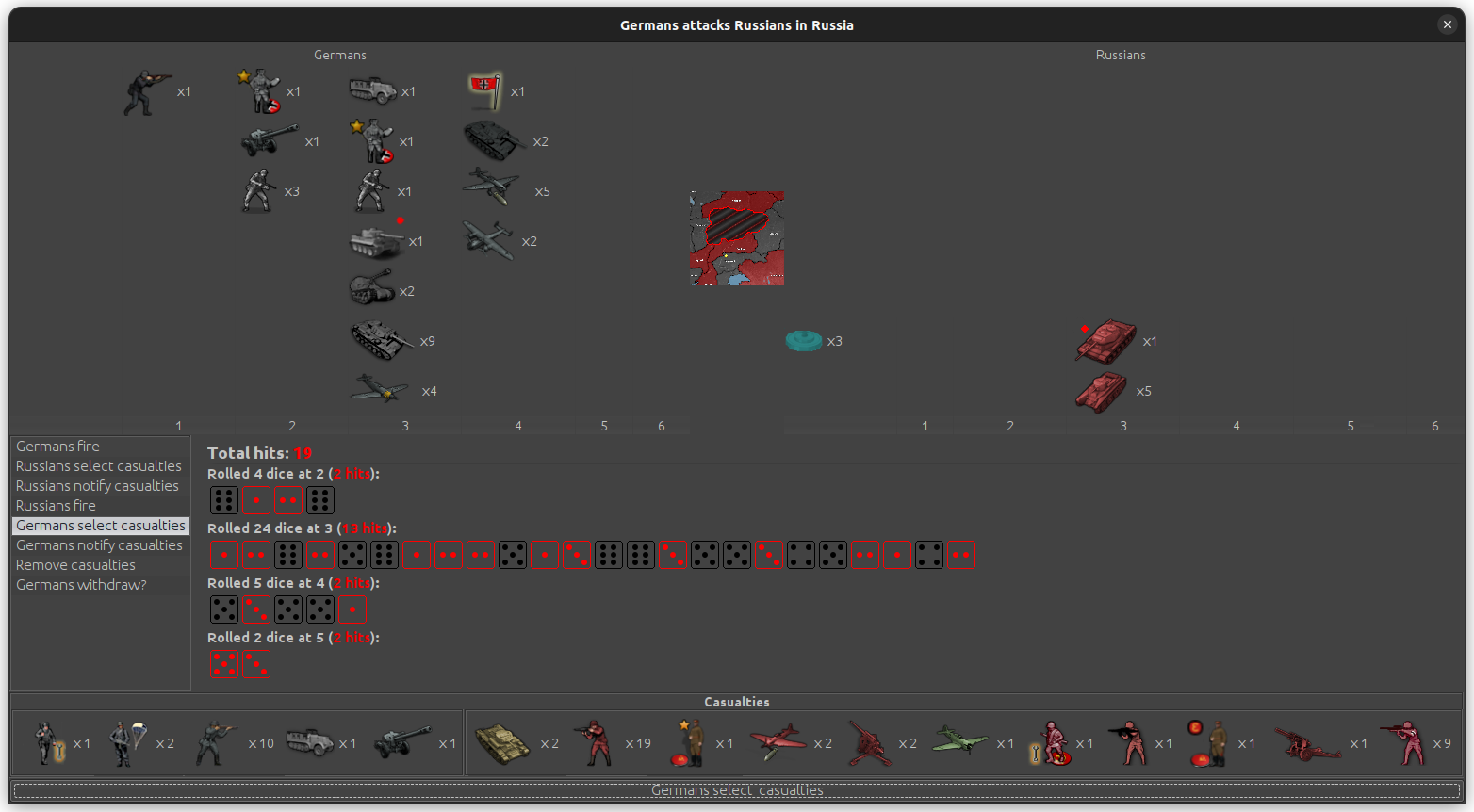The width and height of the screenshot is (1474, 812).
Task: Select the Russian anti-aircraft gun casualty x2
Action: pos(870,743)
